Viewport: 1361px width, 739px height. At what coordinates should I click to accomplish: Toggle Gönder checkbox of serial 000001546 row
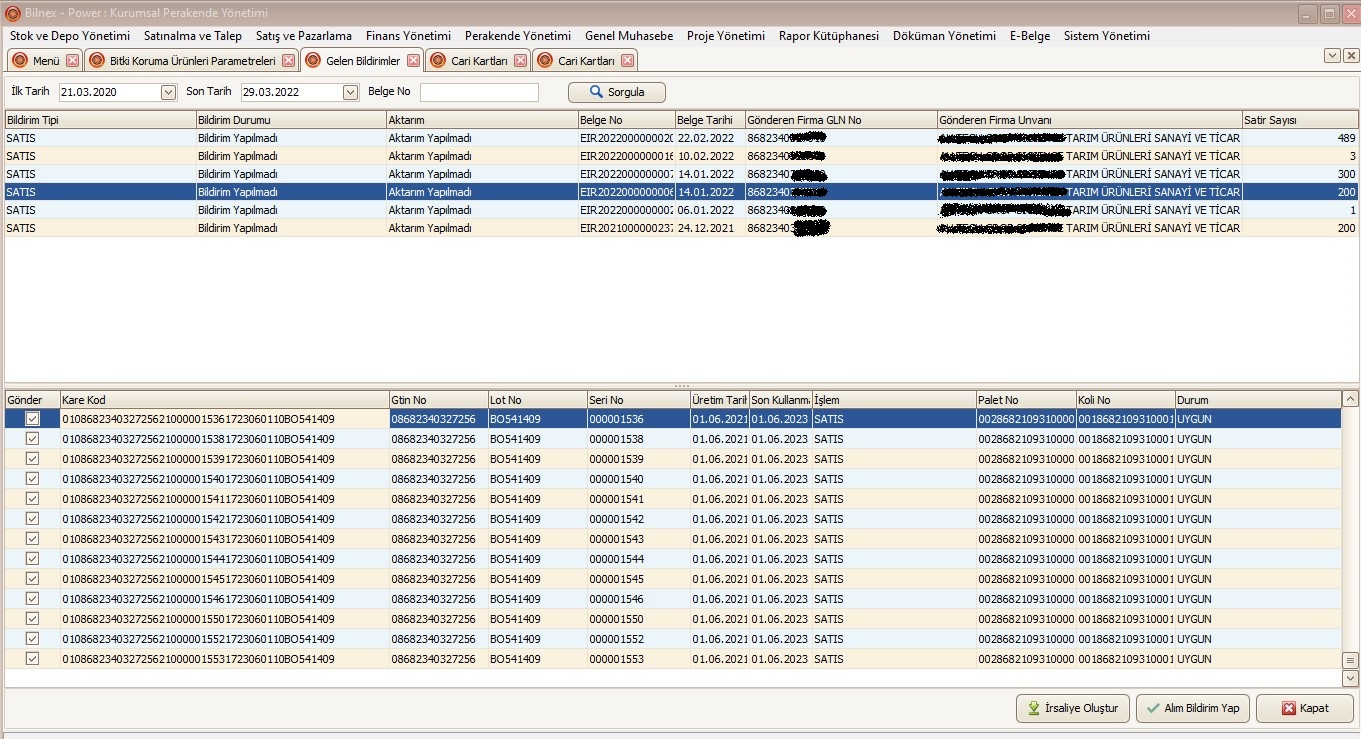(x=32, y=599)
